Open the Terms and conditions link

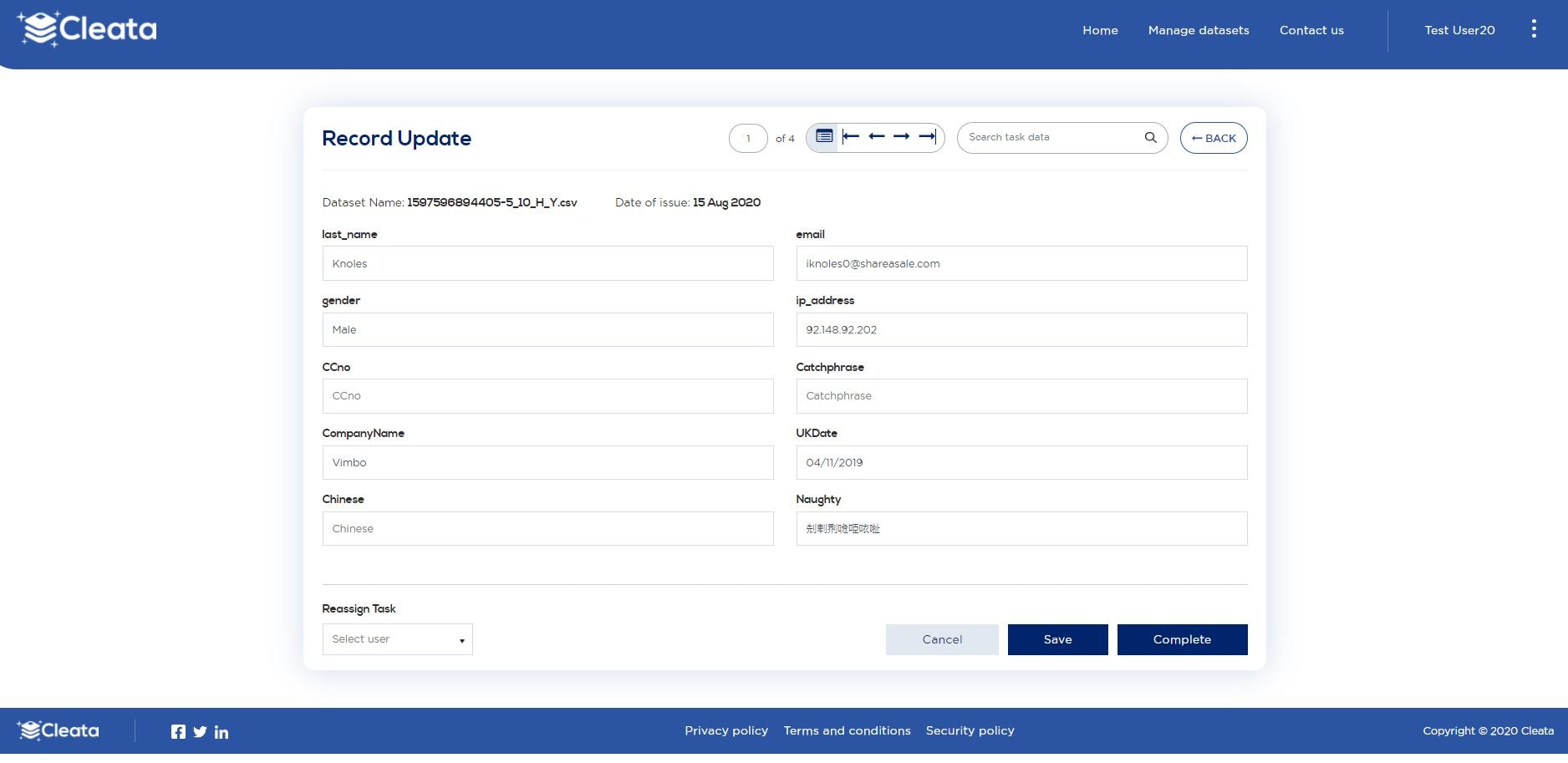847,730
